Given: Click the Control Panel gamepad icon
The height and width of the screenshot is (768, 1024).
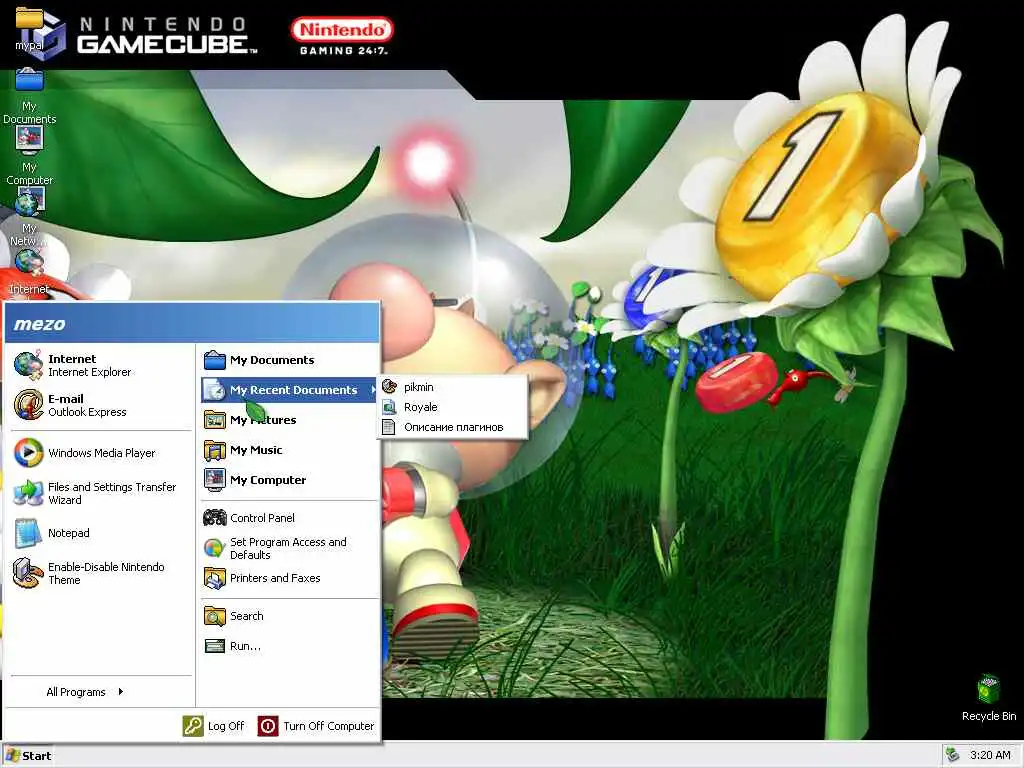Looking at the screenshot, I should click(x=214, y=518).
